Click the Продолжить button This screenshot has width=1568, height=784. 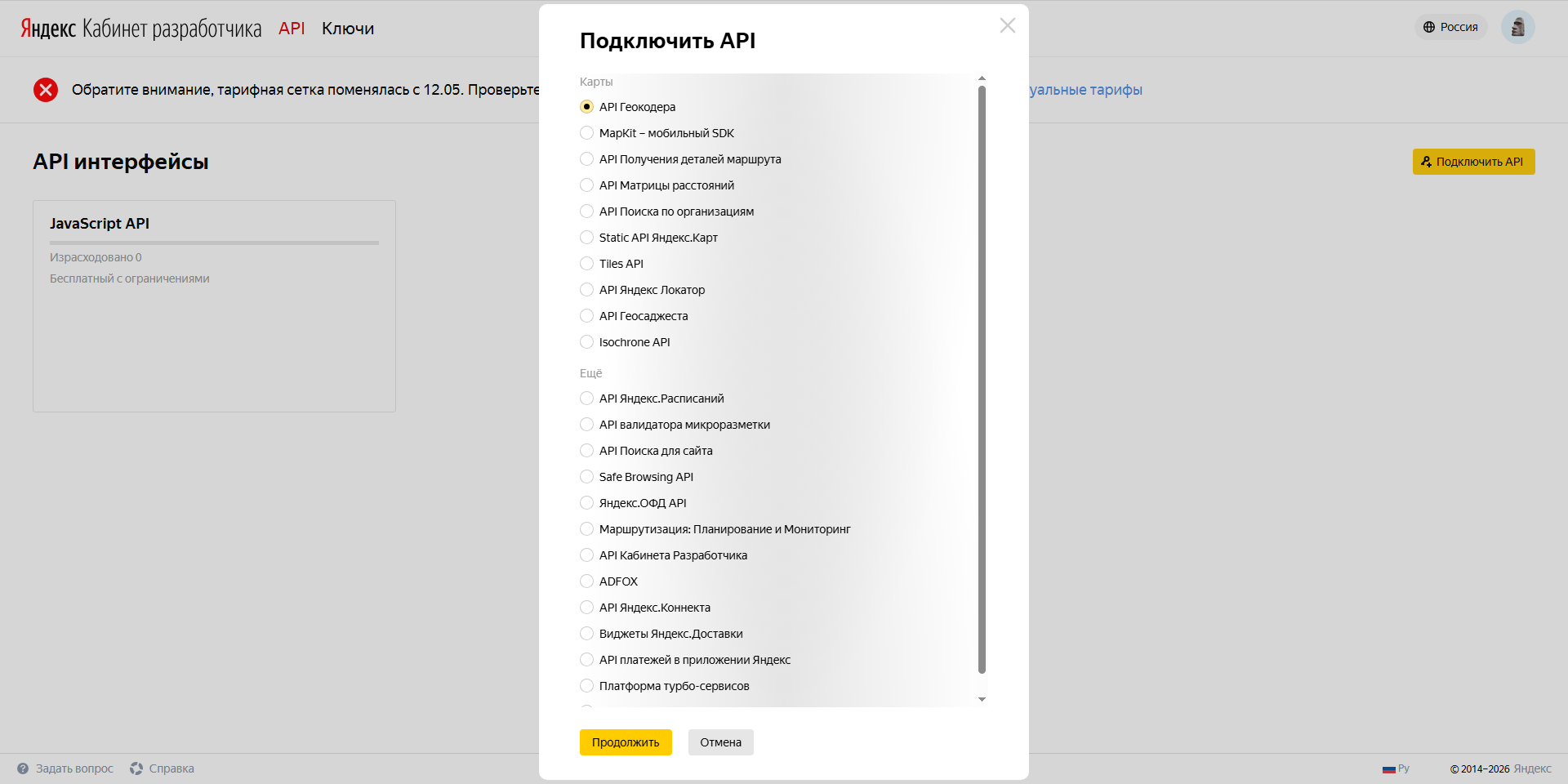(x=626, y=742)
